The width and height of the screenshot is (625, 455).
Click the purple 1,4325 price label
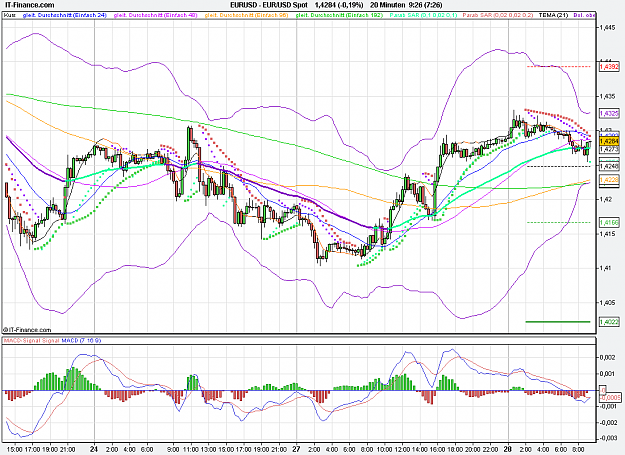(x=609, y=114)
